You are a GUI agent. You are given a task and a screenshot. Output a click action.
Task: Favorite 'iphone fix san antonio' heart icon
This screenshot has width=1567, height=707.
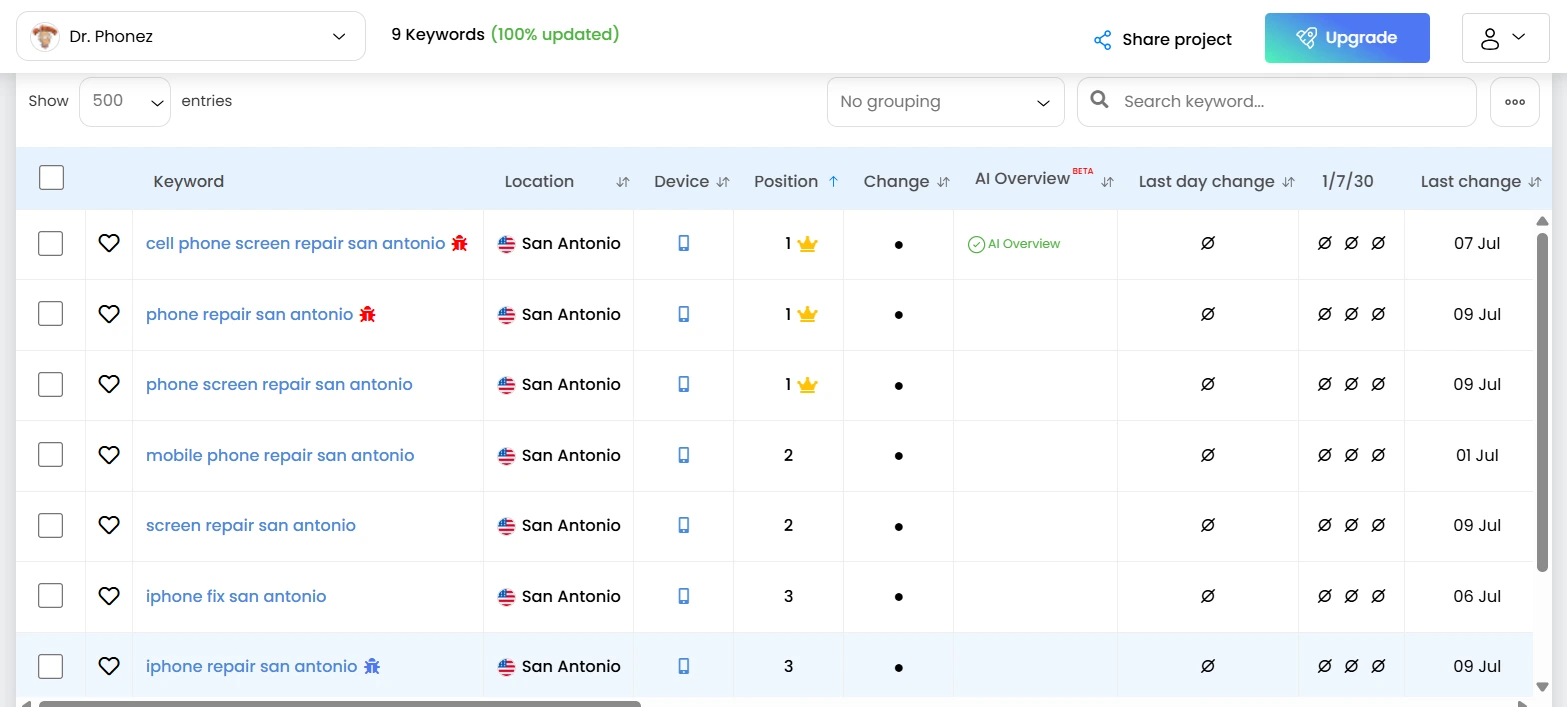point(109,596)
